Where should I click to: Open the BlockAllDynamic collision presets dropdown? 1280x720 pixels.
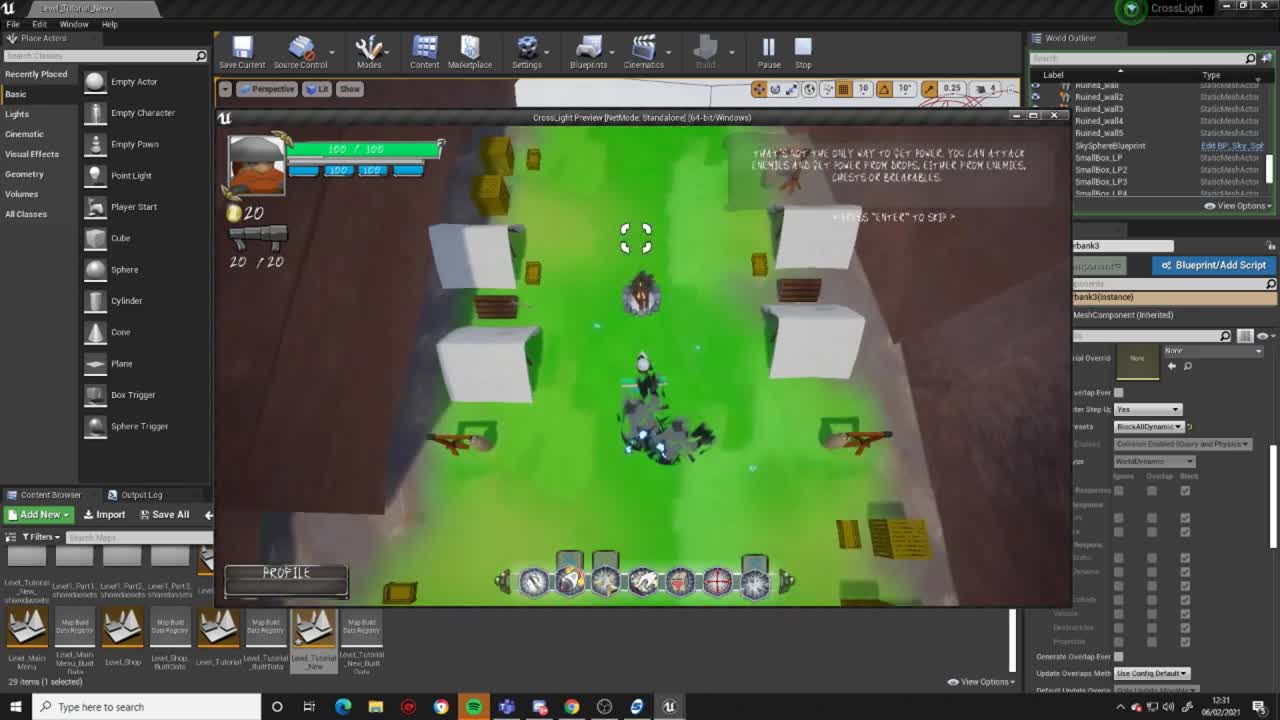[x=1147, y=426]
